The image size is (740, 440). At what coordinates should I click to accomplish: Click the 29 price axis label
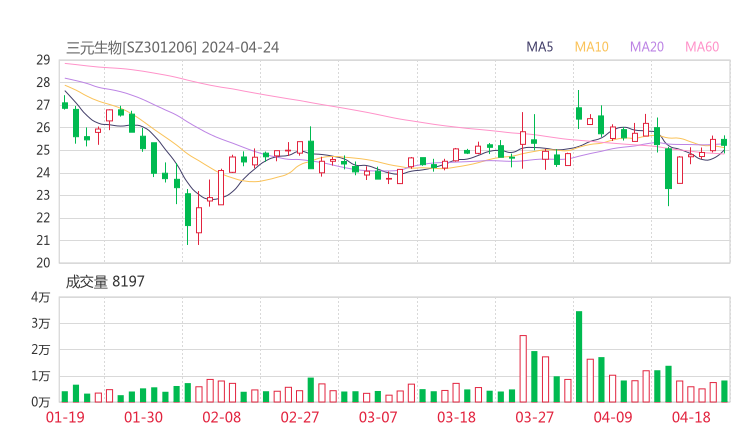pyautogui.click(x=43, y=60)
